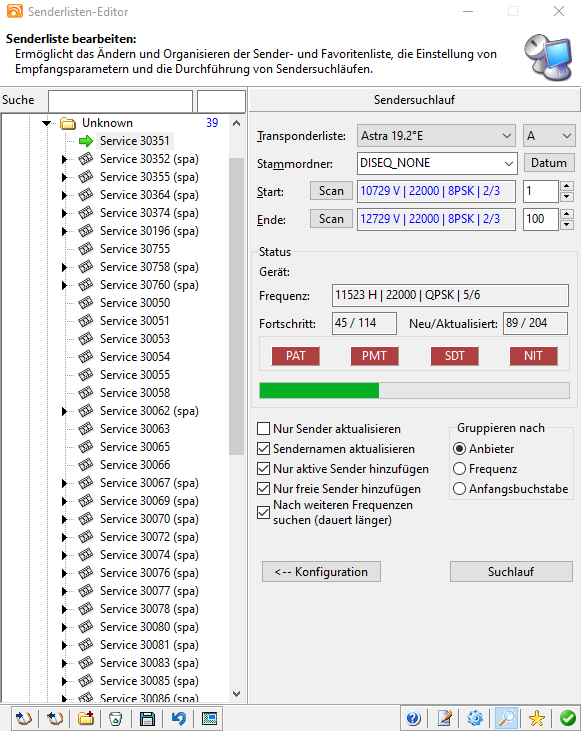The width and height of the screenshot is (581, 731).
Task: Expand Service 30352 (spa) node
Action: [x=64, y=159]
